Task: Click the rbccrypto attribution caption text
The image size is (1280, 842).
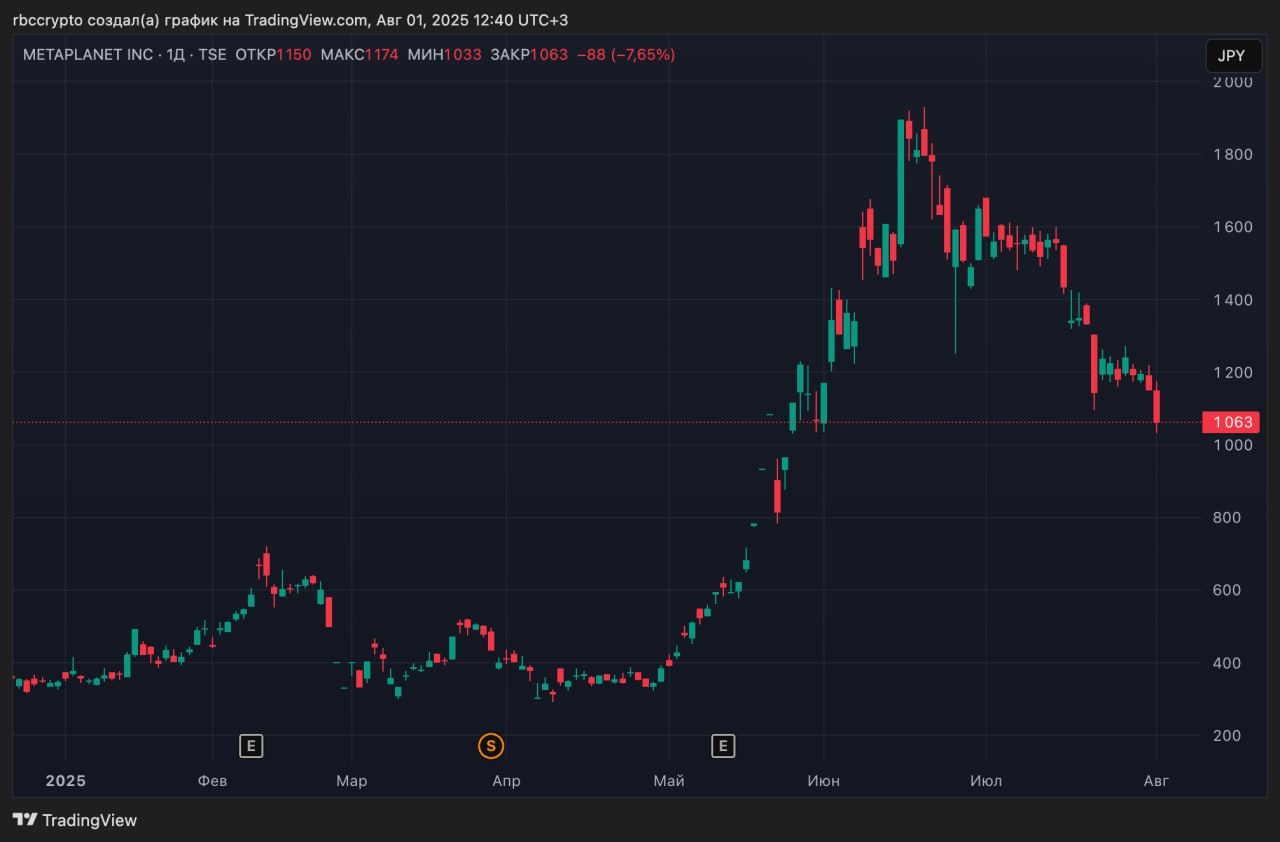Action: click(290, 20)
